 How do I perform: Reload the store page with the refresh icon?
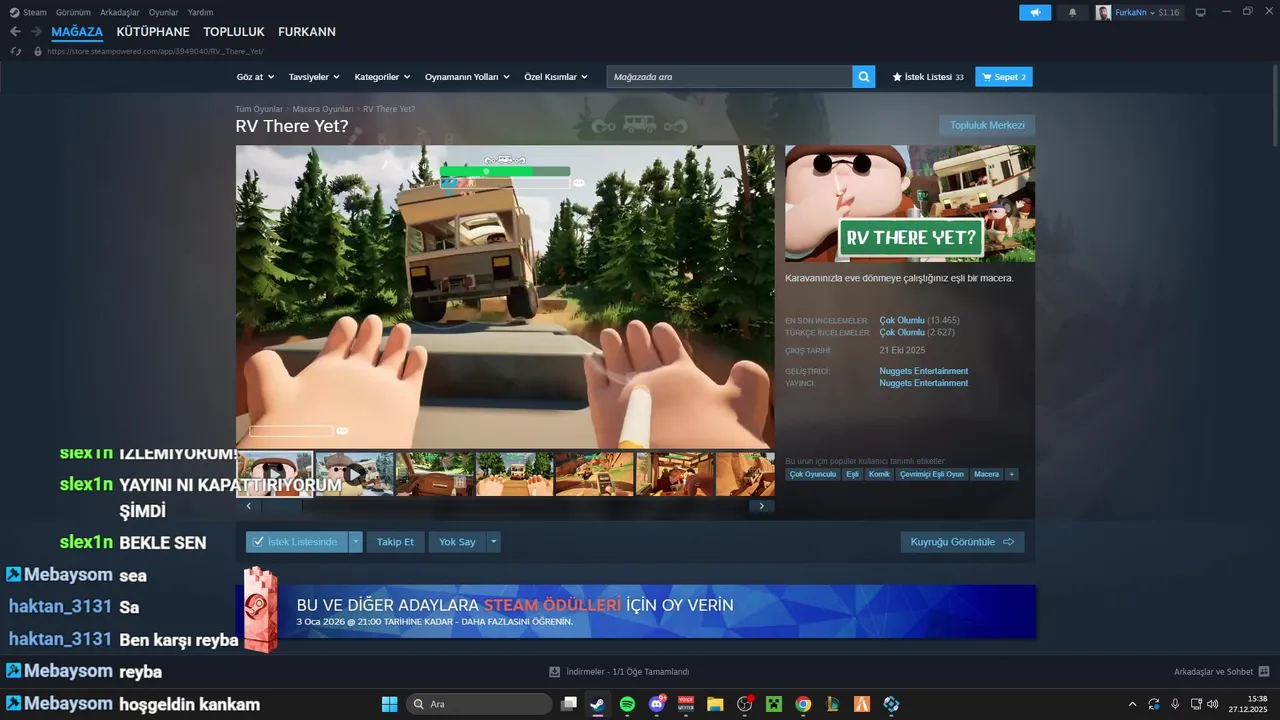click(x=16, y=51)
